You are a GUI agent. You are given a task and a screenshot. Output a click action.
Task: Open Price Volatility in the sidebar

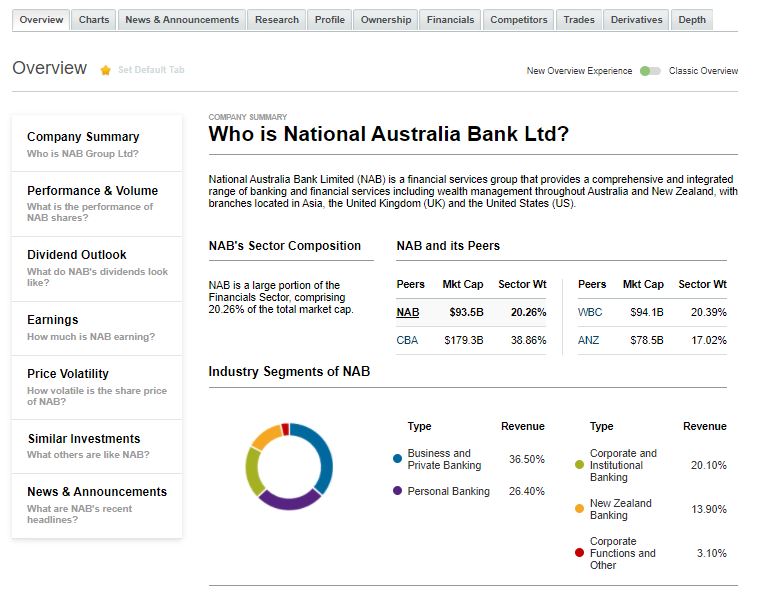pyautogui.click(x=97, y=387)
